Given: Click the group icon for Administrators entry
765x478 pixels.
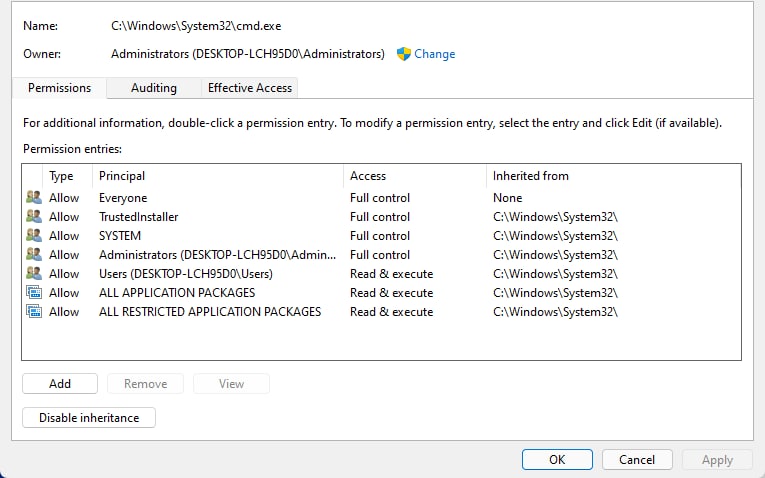Looking at the screenshot, I should (x=34, y=254).
